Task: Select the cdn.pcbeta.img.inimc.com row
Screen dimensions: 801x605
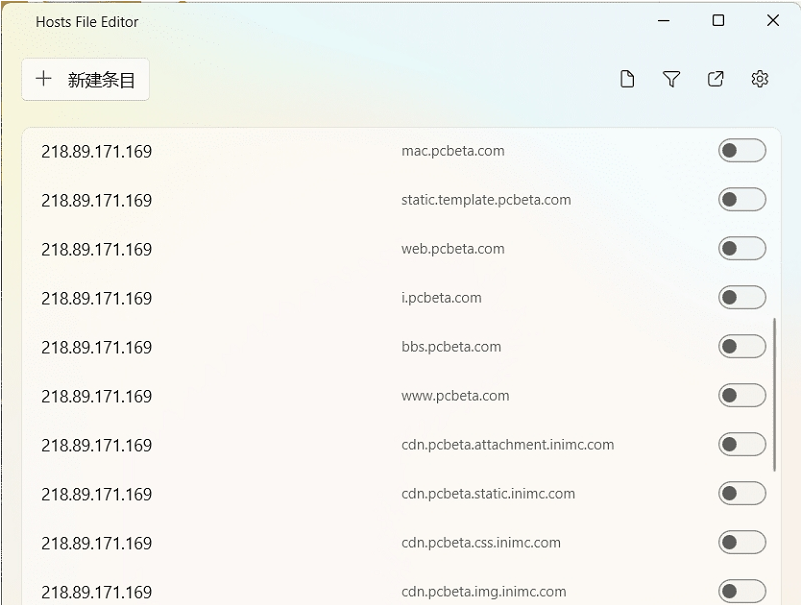Action: click(300, 591)
